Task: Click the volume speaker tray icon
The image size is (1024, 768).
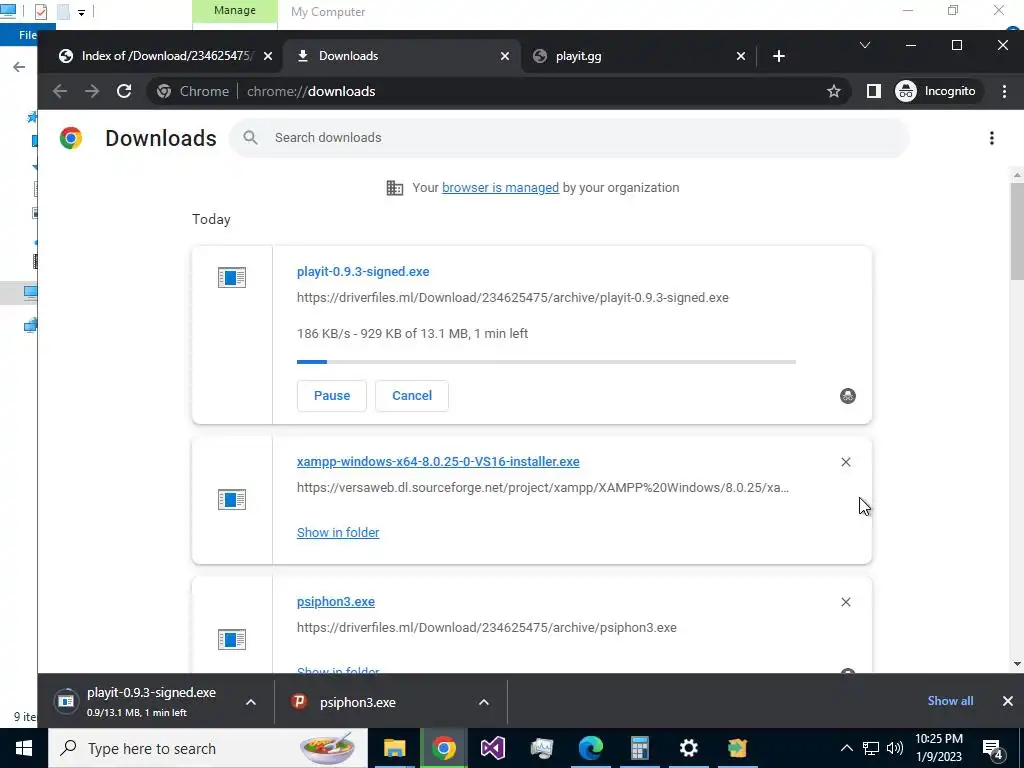Action: [895, 748]
